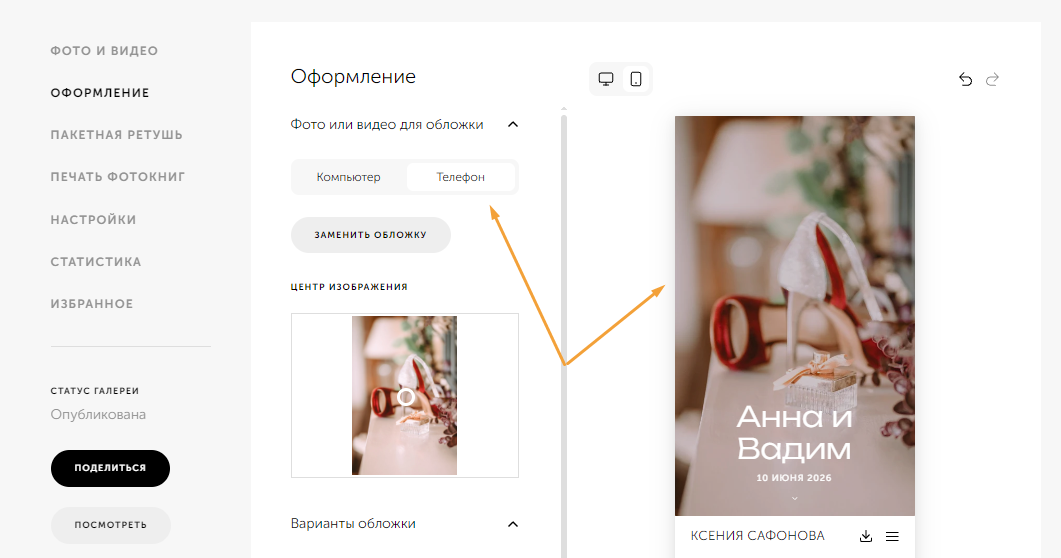Select the 'Телефон' cover option
The width and height of the screenshot is (1061, 558).
pos(461,177)
